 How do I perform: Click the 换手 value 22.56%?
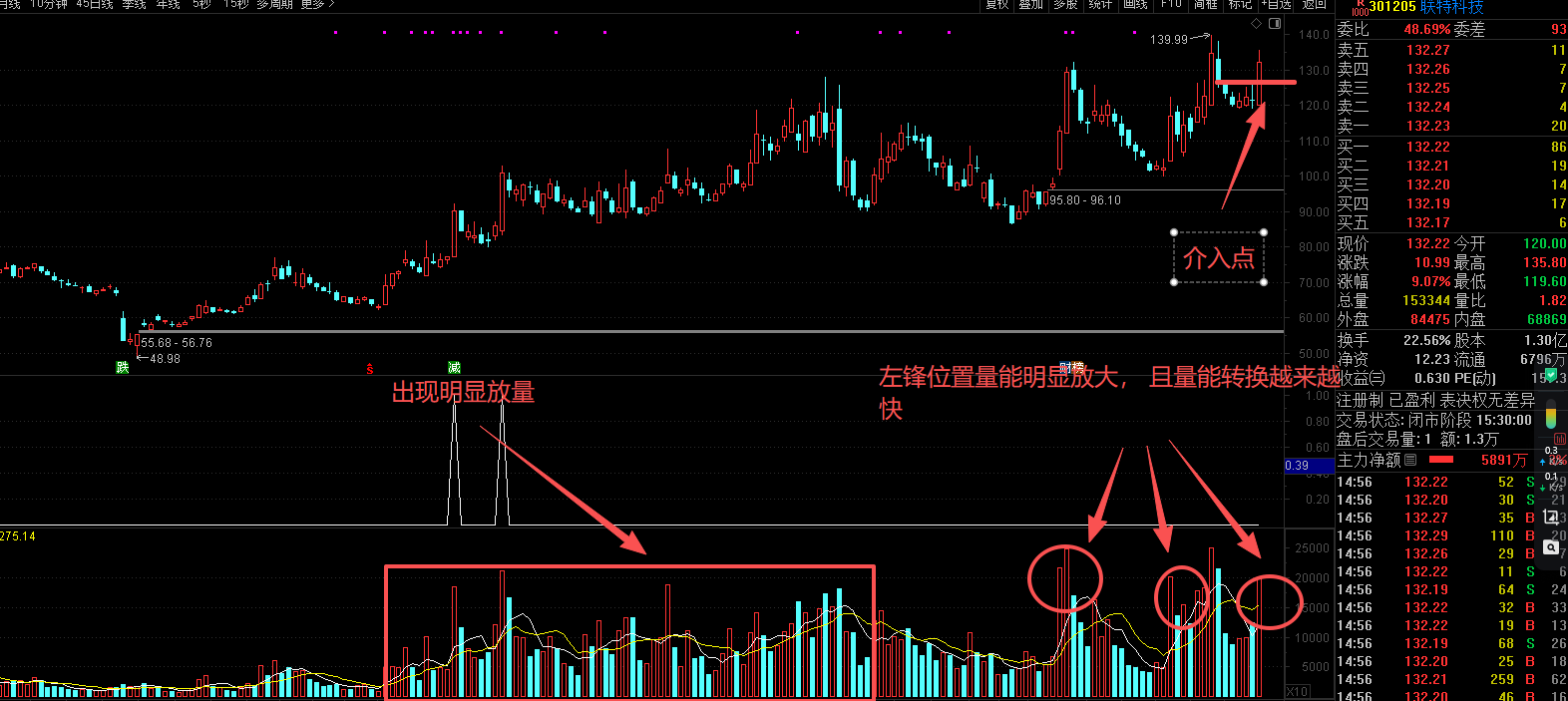click(x=1427, y=340)
